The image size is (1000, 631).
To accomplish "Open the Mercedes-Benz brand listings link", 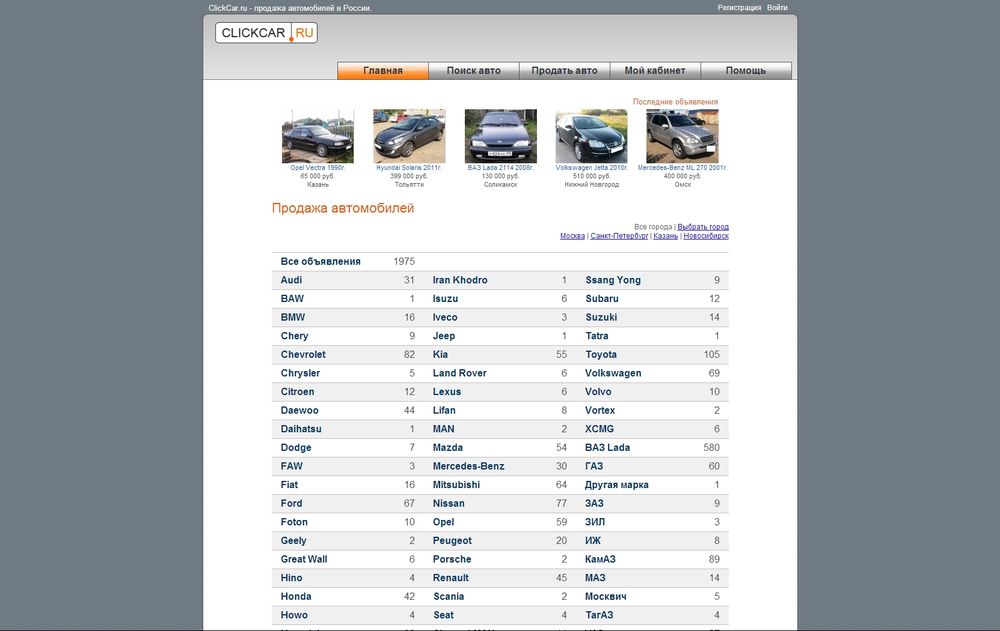I will [468, 466].
